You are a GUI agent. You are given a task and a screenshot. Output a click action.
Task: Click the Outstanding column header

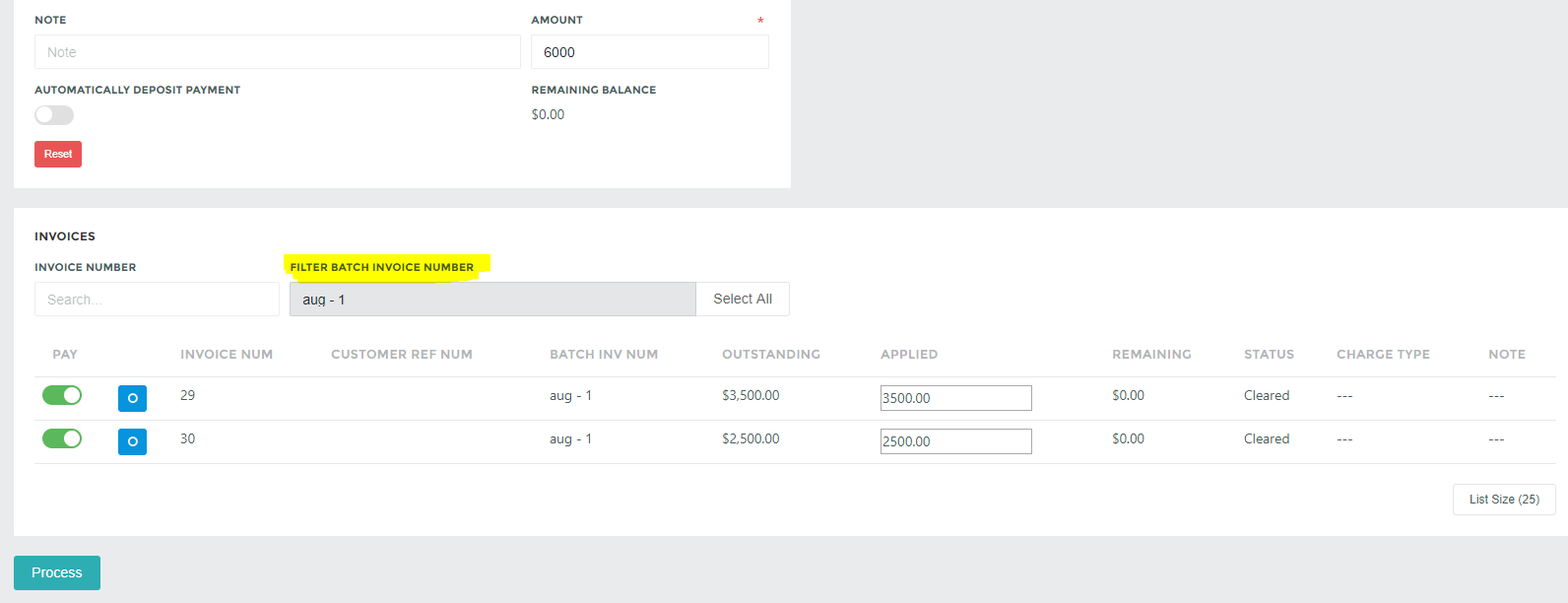[771, 354]
